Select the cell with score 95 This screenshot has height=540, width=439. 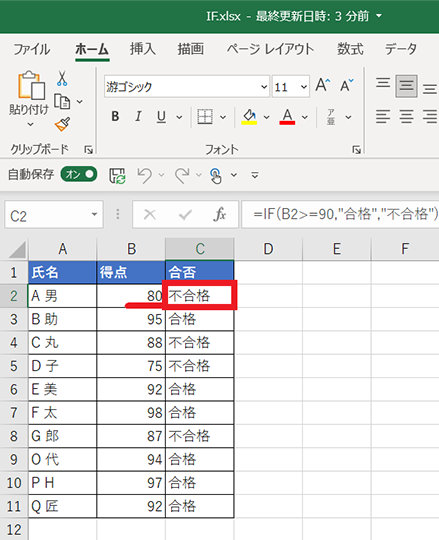click(131, 319)
